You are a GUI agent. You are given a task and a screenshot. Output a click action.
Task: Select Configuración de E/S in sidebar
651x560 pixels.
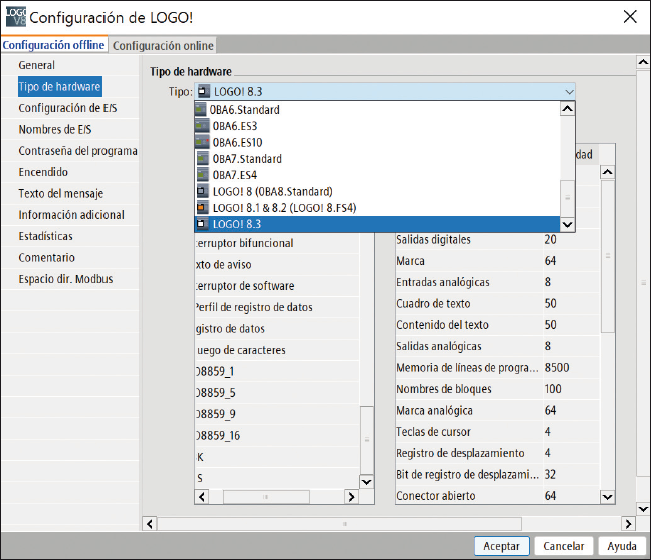coord(68,108)
